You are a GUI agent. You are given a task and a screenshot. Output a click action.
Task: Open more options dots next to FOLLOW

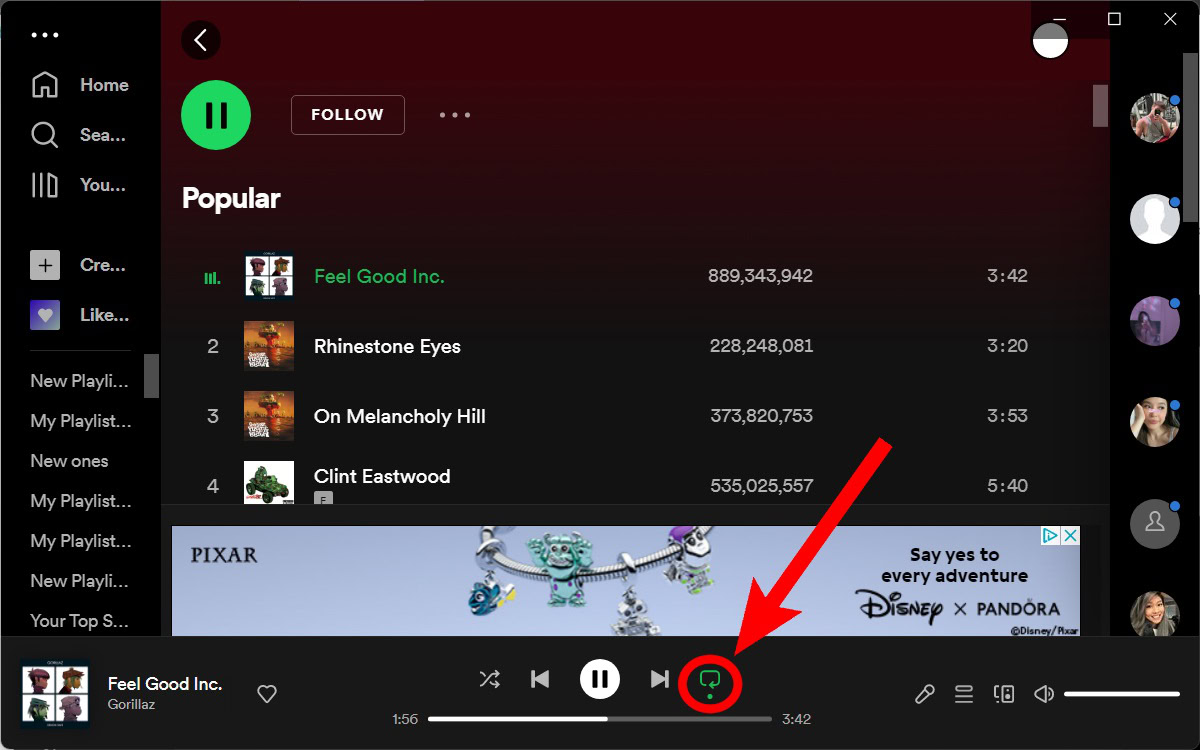pos(455,115)
